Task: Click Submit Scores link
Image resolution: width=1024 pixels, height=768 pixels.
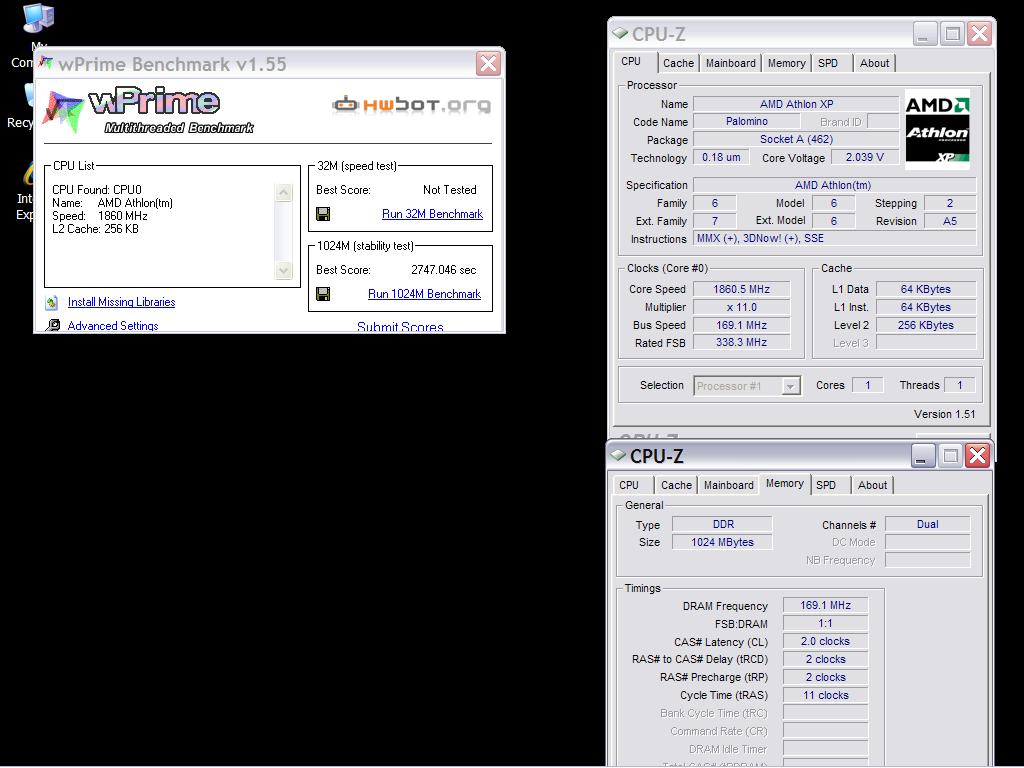Action: 400,327
